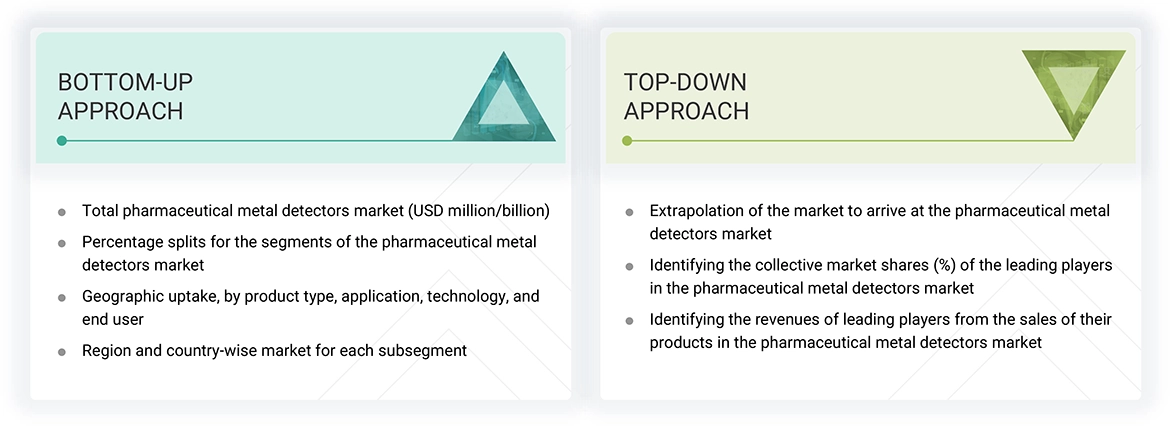Select the Top-Down Approach heading
The width and height of the screenshot is (1170, 426).
tap(686, 96)
